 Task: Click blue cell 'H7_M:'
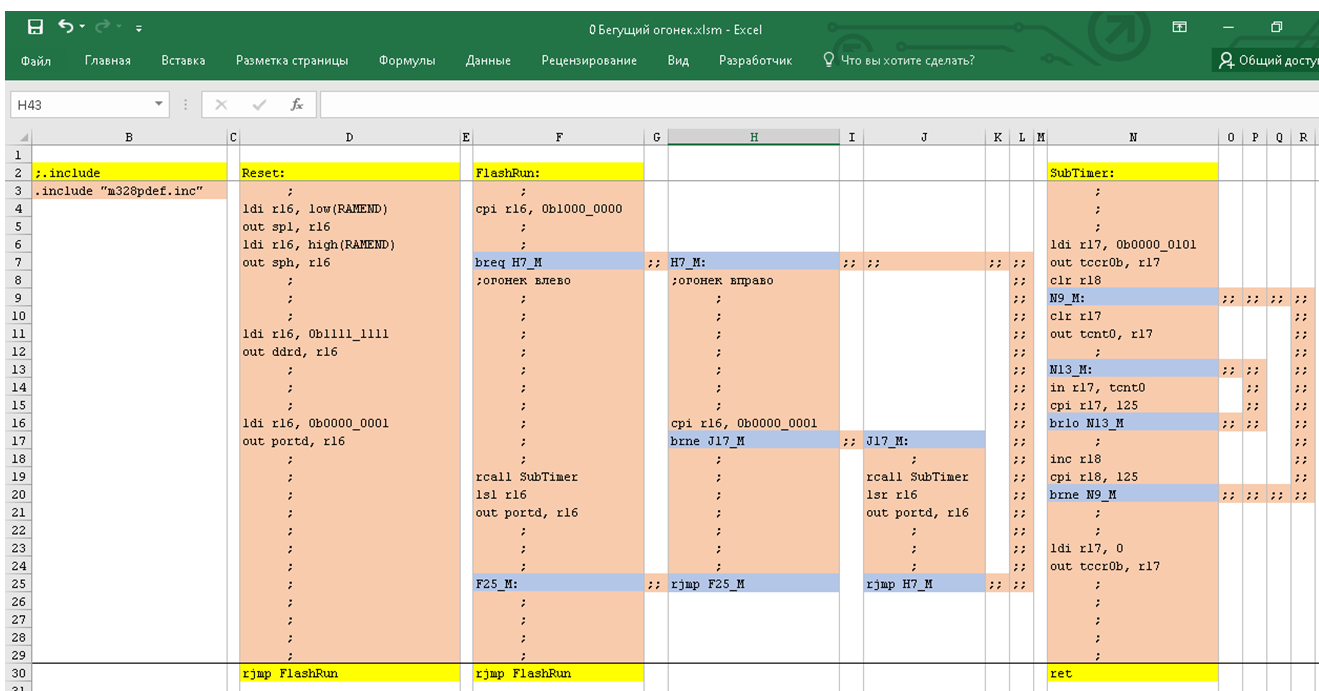click(753, 263)
